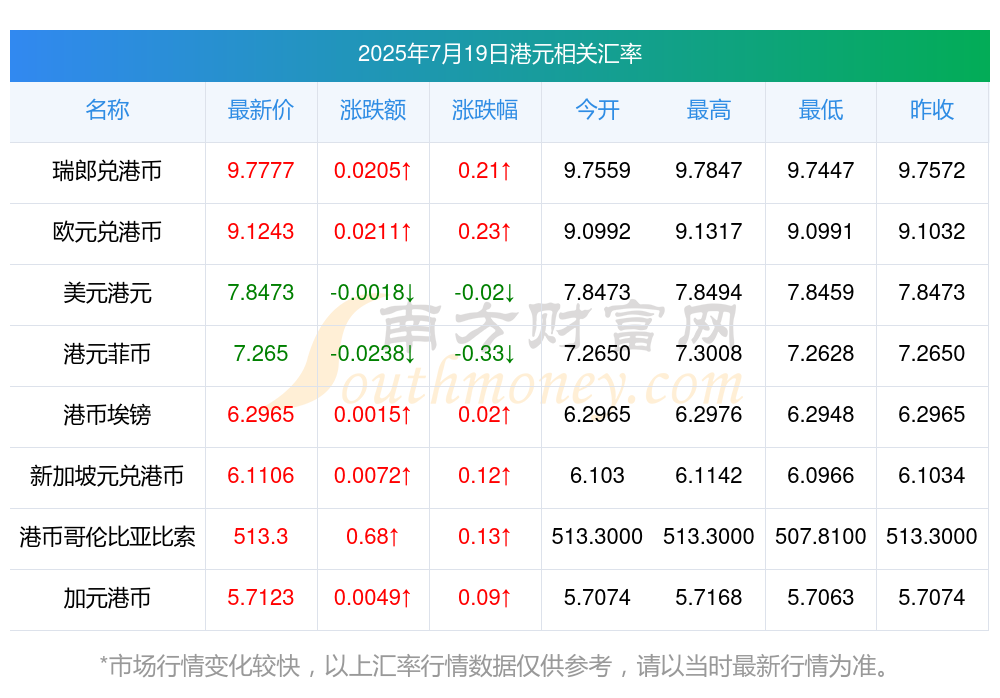
Task: Click low value 6.0966
Action: [820, 475]
